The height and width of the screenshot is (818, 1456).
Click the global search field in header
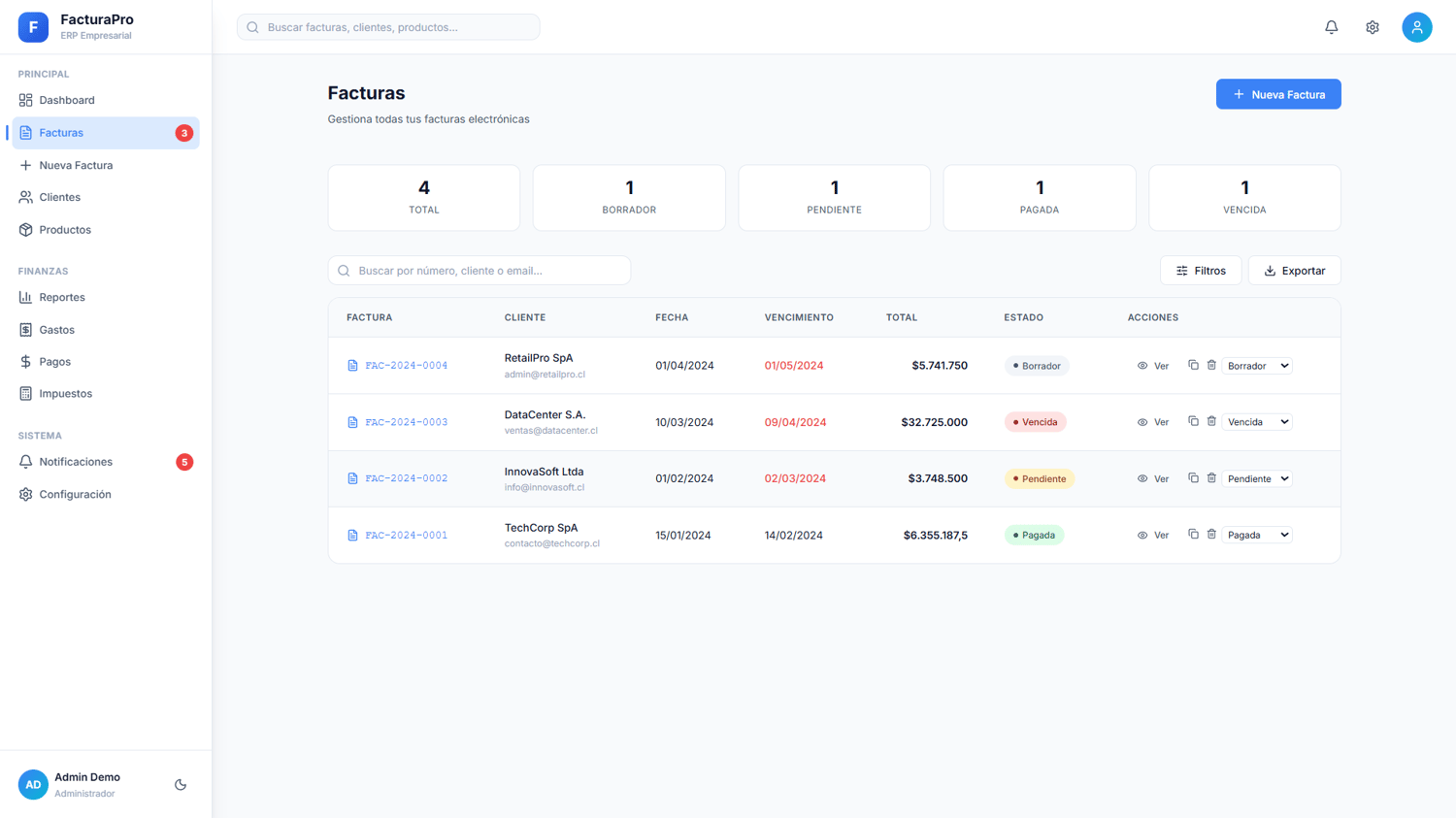pos(388,27)
